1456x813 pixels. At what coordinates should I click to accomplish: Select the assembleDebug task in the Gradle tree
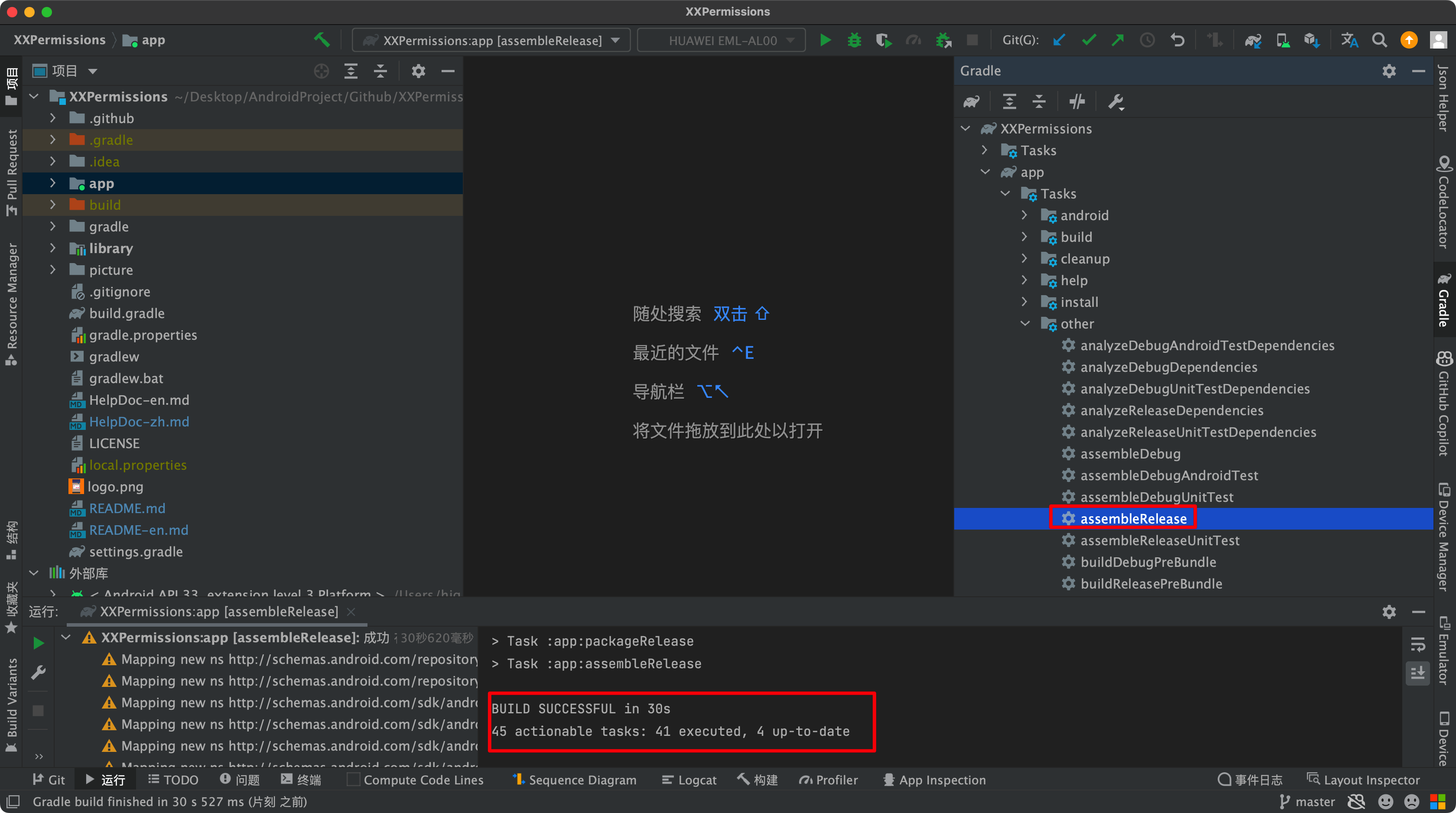tap(1130, 453)
